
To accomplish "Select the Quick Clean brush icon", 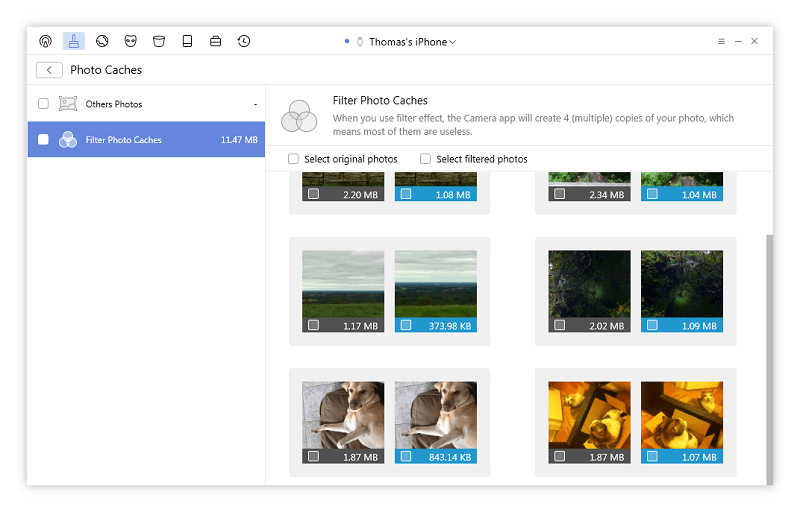I will [x=73, y=41].
